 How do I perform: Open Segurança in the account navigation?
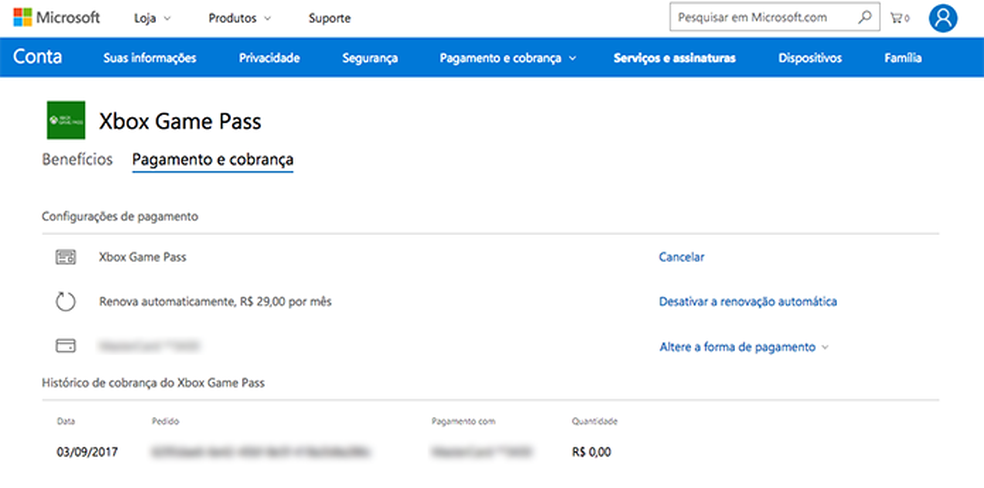click(x=370, y=58)
